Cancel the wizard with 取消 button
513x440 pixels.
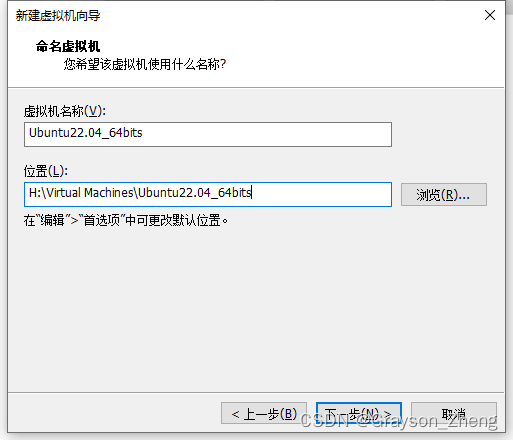click(x=454, y=413)
